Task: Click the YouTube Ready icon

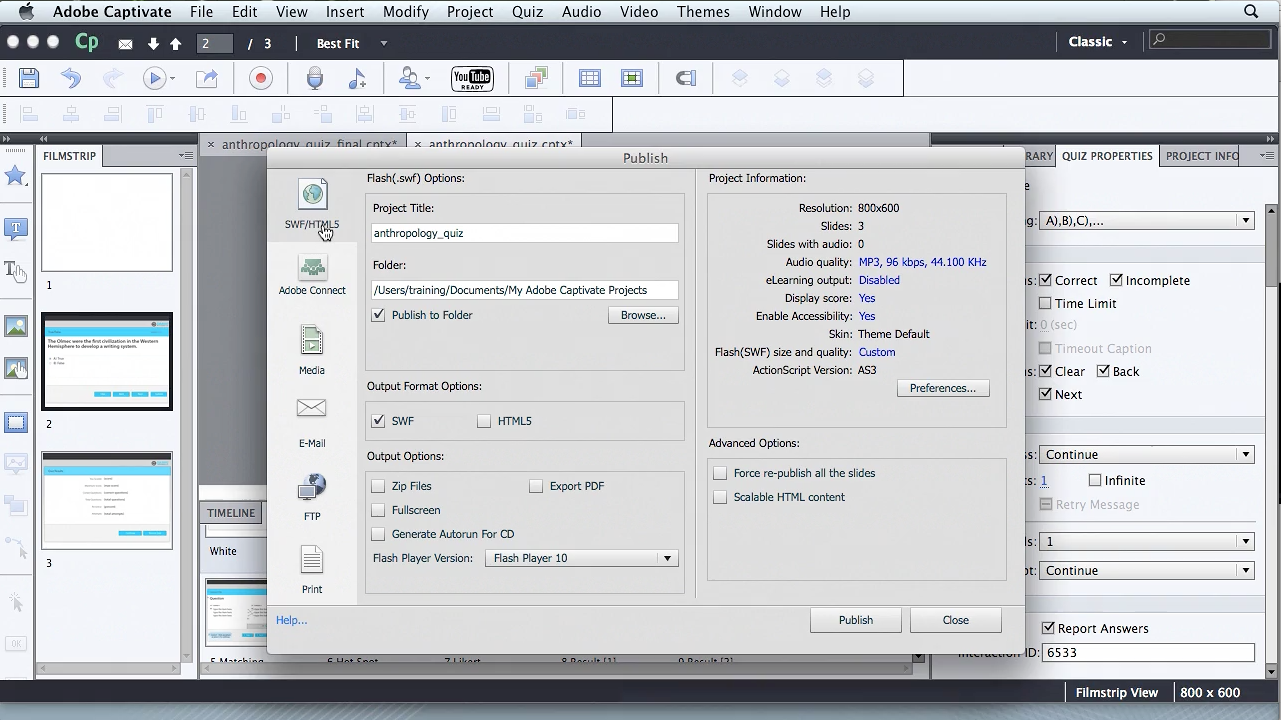Action: 472,79
